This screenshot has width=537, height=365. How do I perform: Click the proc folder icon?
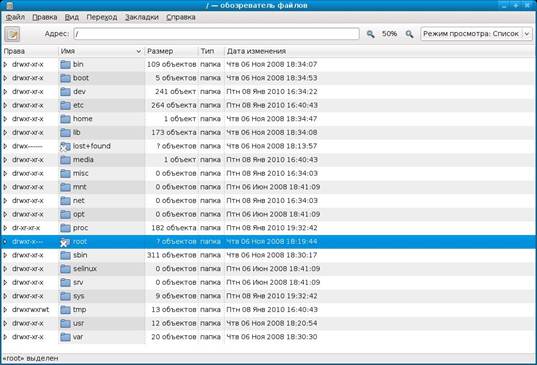click(x=65, y=228)
